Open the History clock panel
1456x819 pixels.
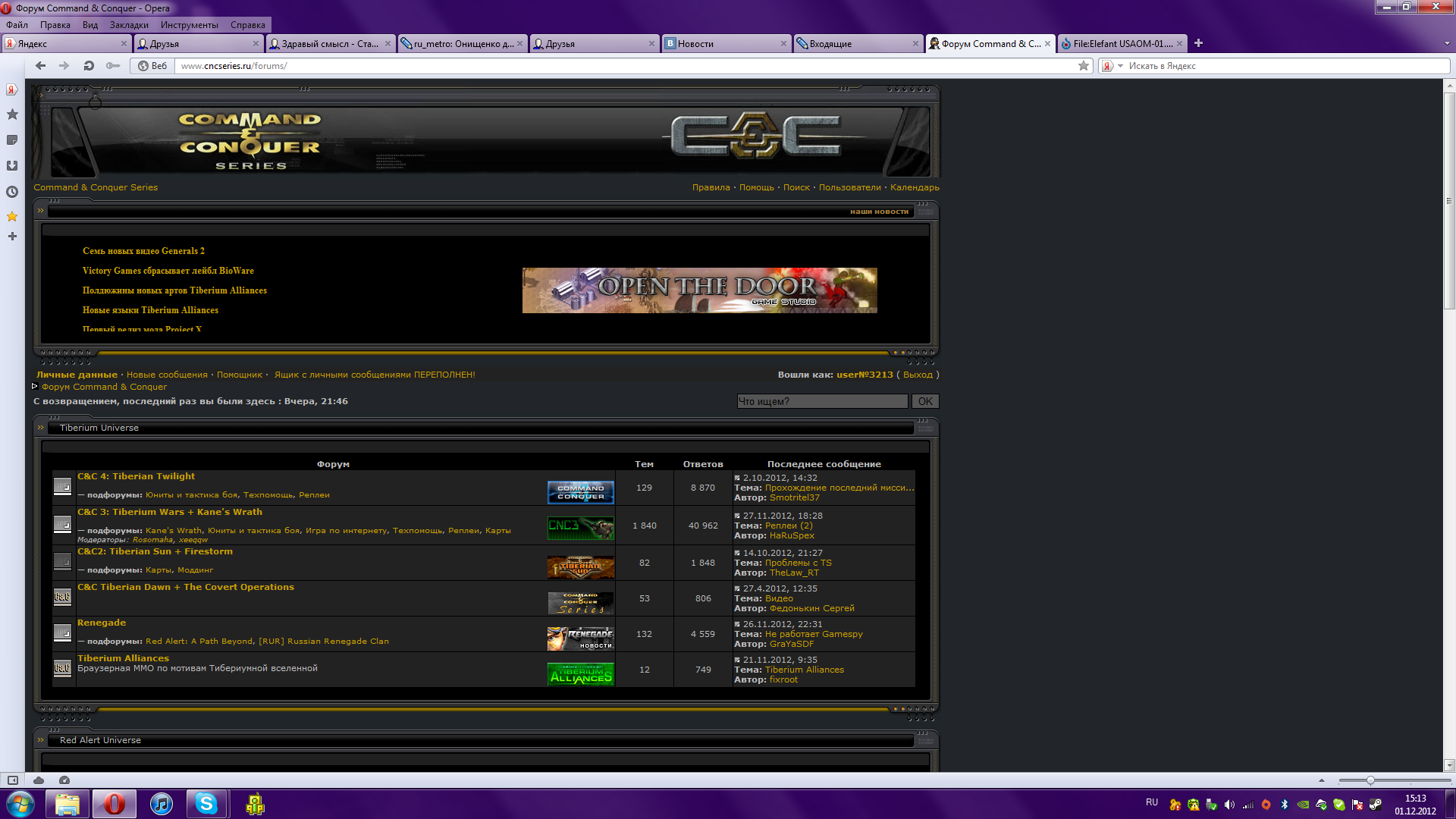[12, 192]
